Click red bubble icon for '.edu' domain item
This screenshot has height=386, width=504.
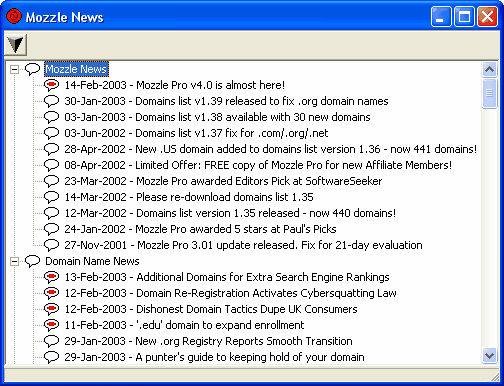point(52,325)
